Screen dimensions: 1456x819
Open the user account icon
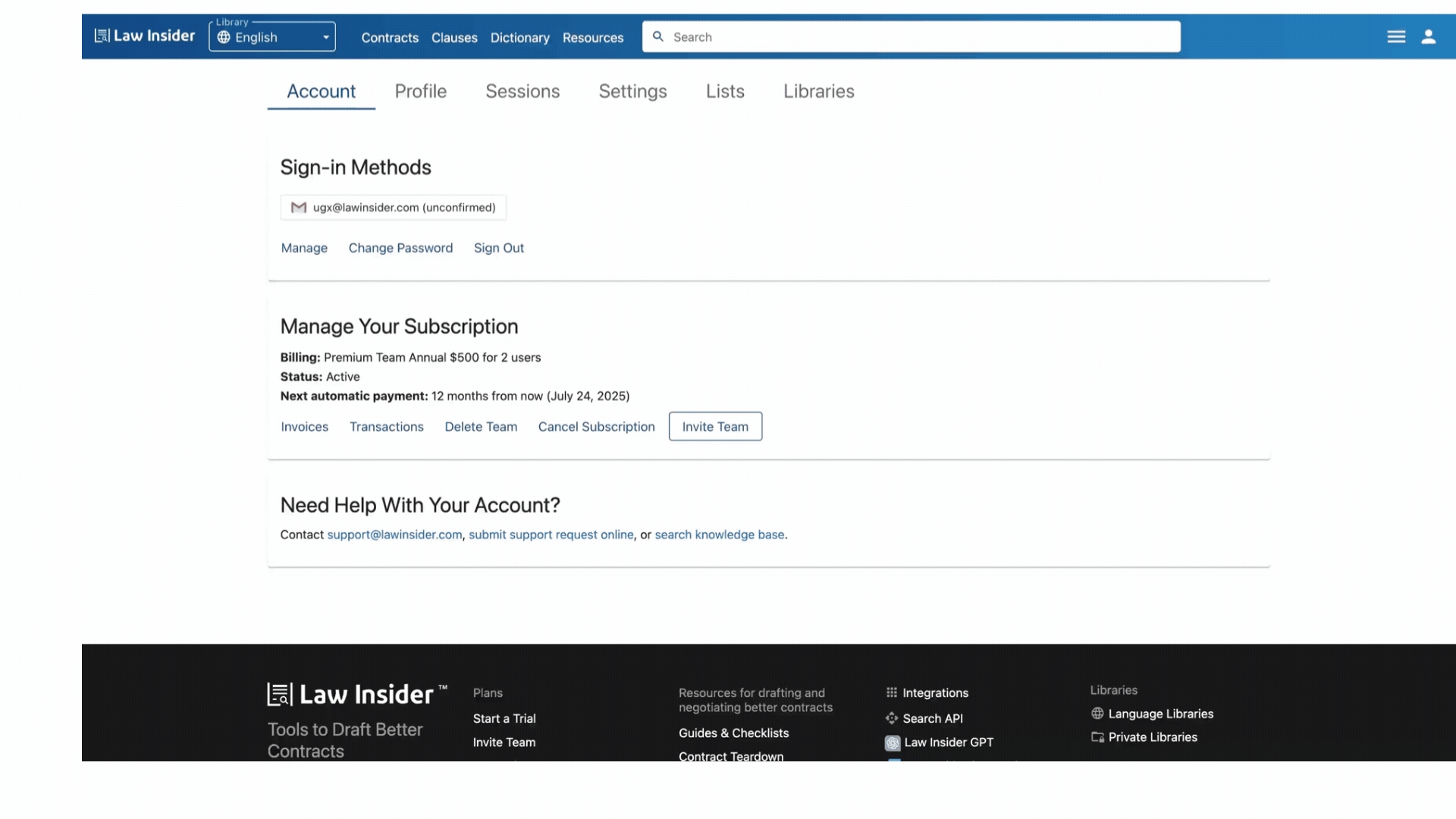coord(1429,36)
